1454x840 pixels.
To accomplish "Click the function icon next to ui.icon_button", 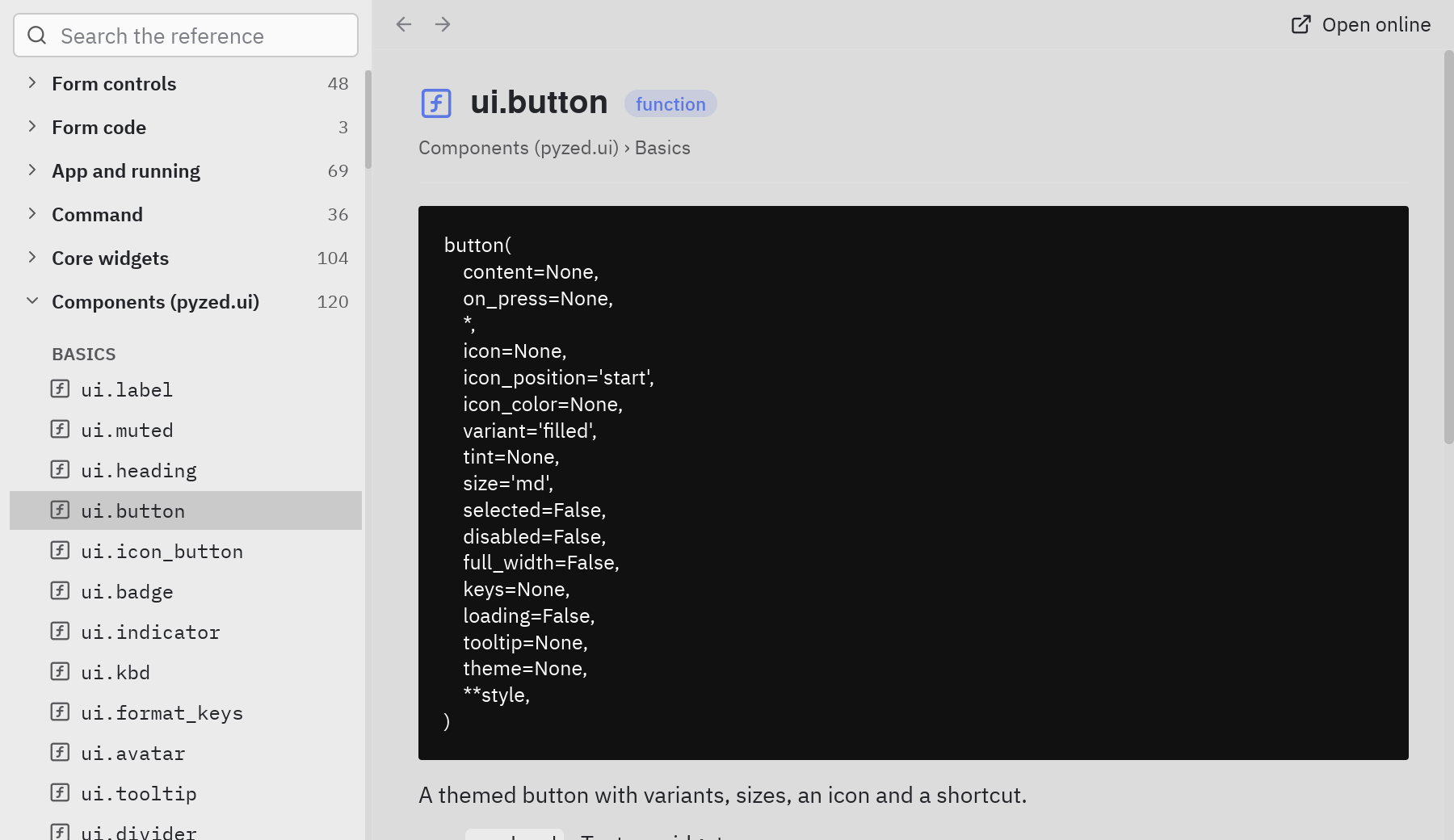I will pyautogui.click(x=60, y=550).
